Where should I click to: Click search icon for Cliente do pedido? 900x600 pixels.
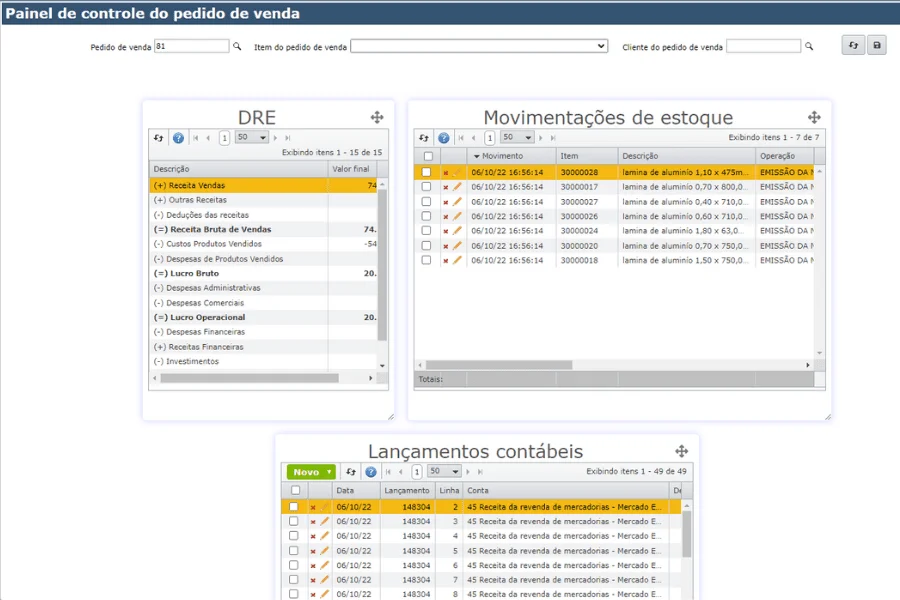809,47
